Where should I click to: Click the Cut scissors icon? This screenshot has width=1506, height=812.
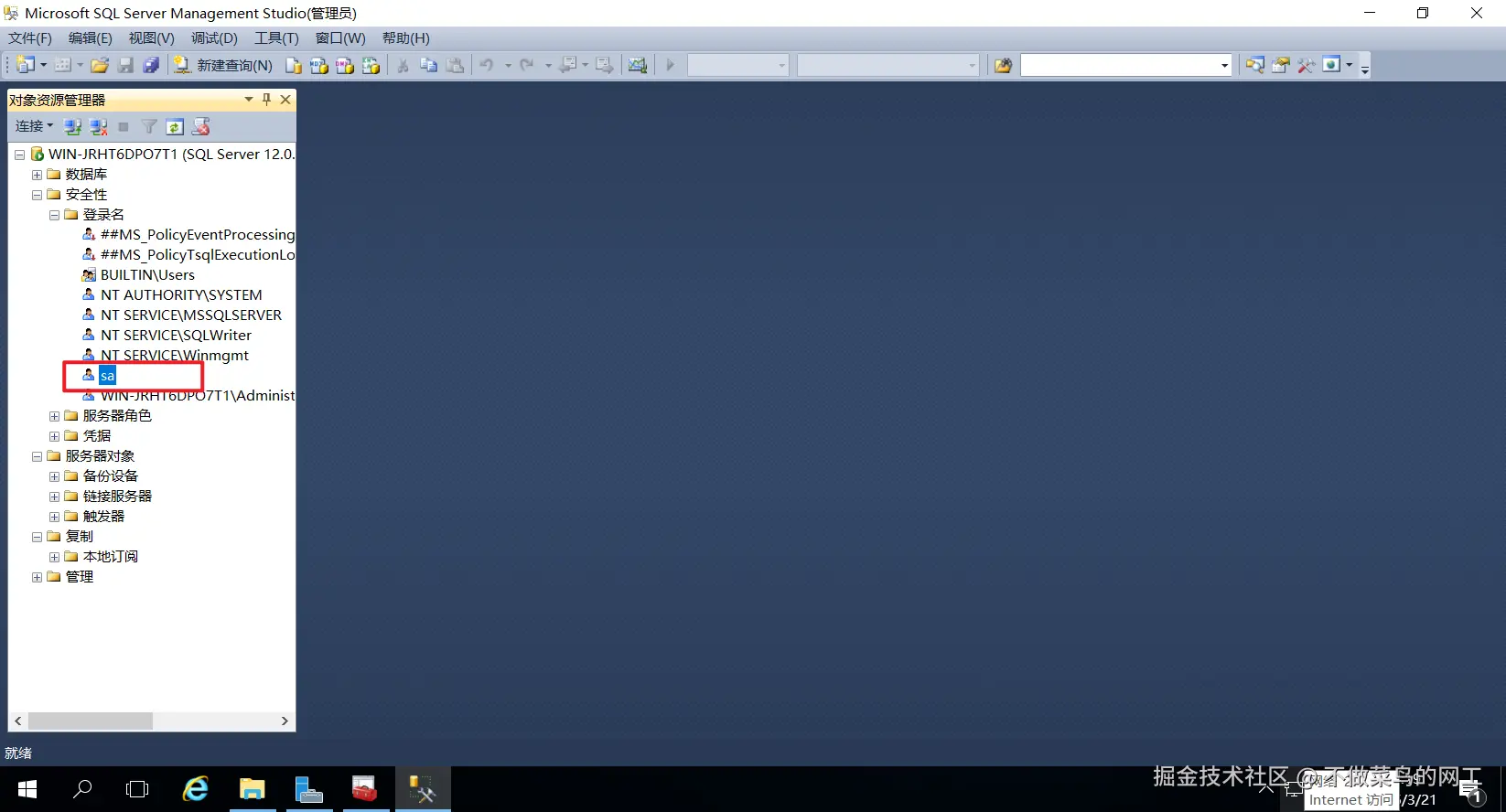coord(403,65)
